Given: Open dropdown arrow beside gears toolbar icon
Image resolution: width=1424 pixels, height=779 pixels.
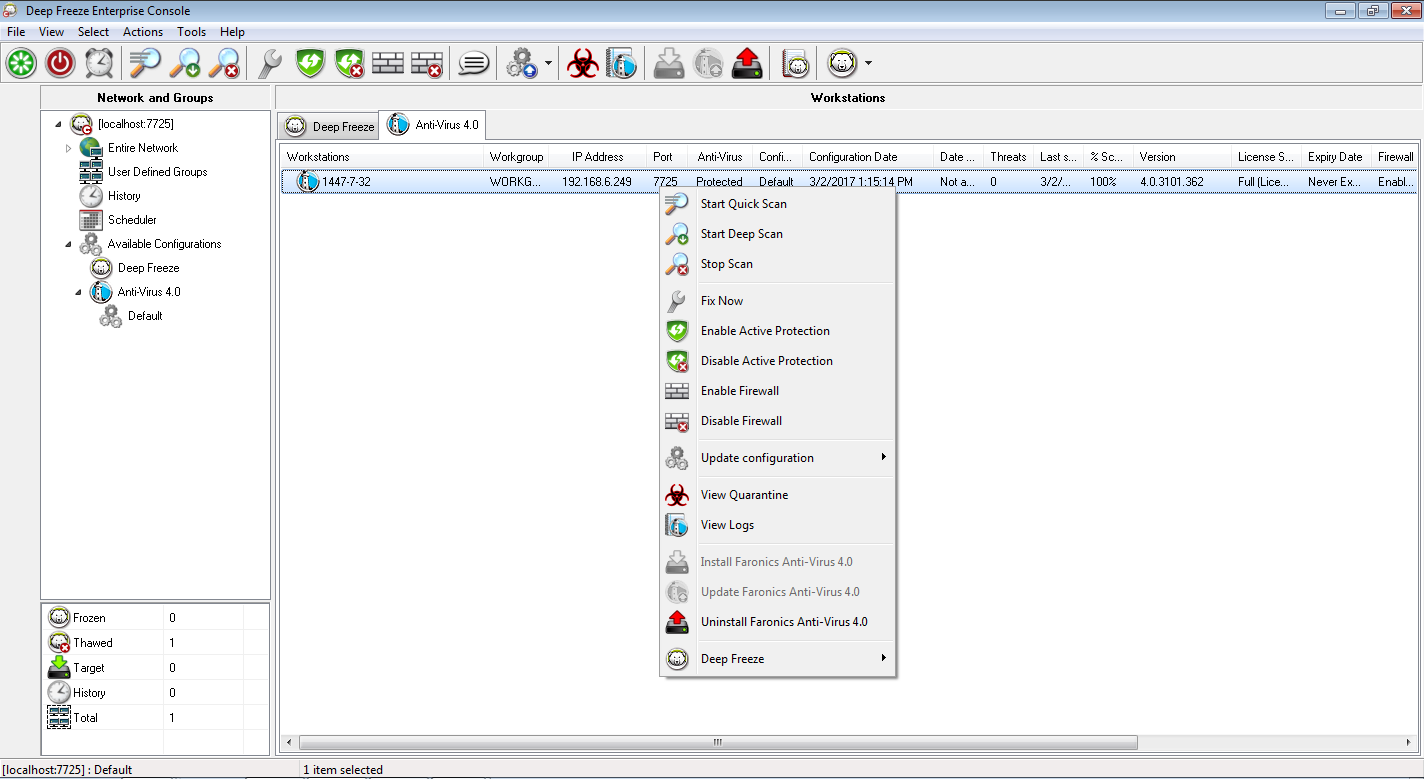Looking at the screenshot, I should pos(548,64).
